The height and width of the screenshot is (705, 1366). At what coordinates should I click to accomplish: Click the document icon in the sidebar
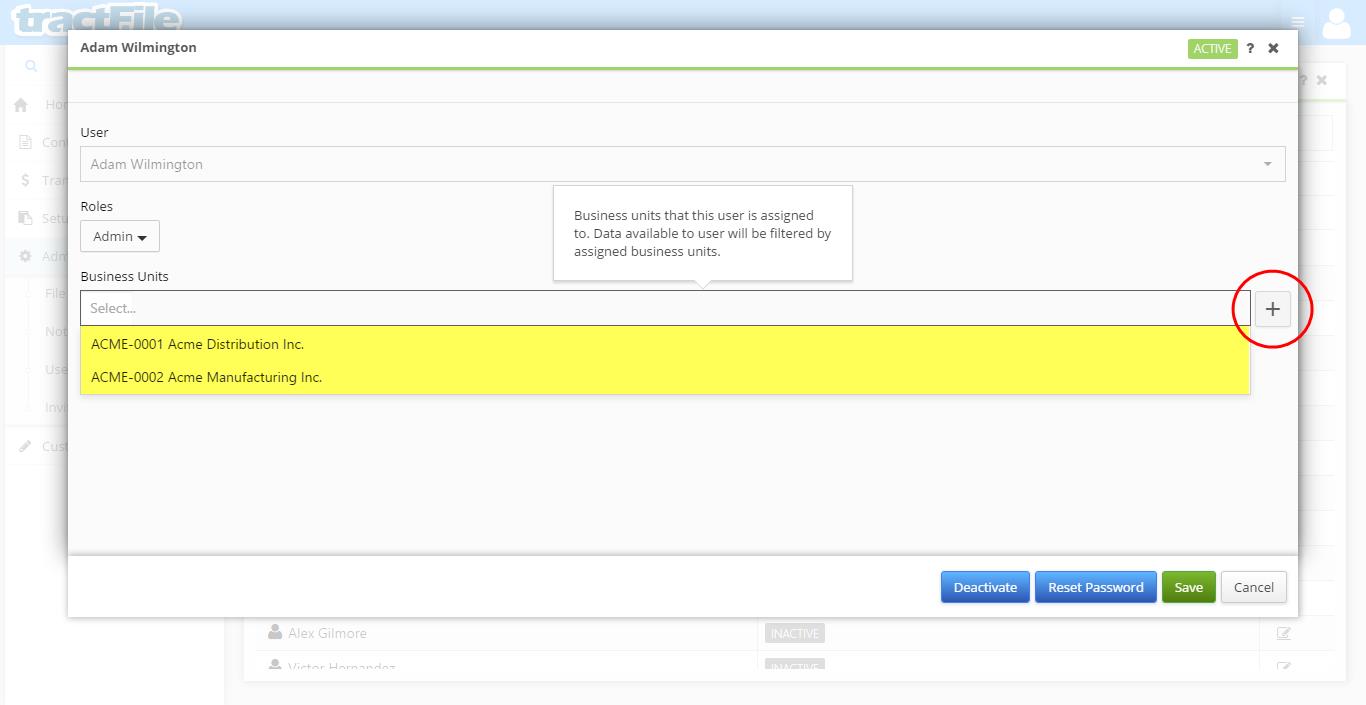(x=26, y=142)
